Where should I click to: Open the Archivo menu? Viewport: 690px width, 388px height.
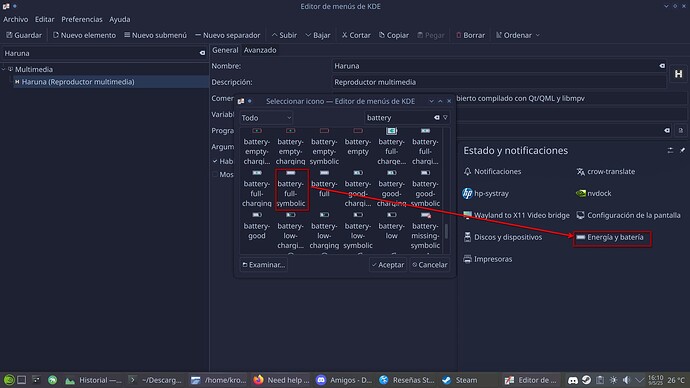[15, 19]
